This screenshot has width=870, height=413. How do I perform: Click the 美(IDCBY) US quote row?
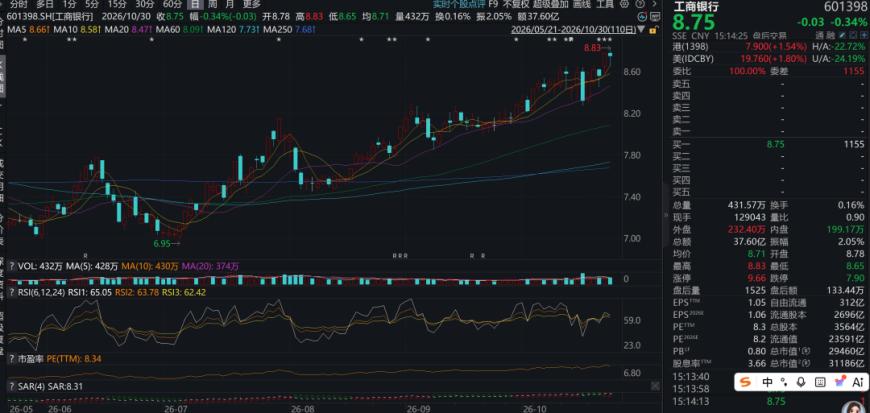[x=768, y=58]
